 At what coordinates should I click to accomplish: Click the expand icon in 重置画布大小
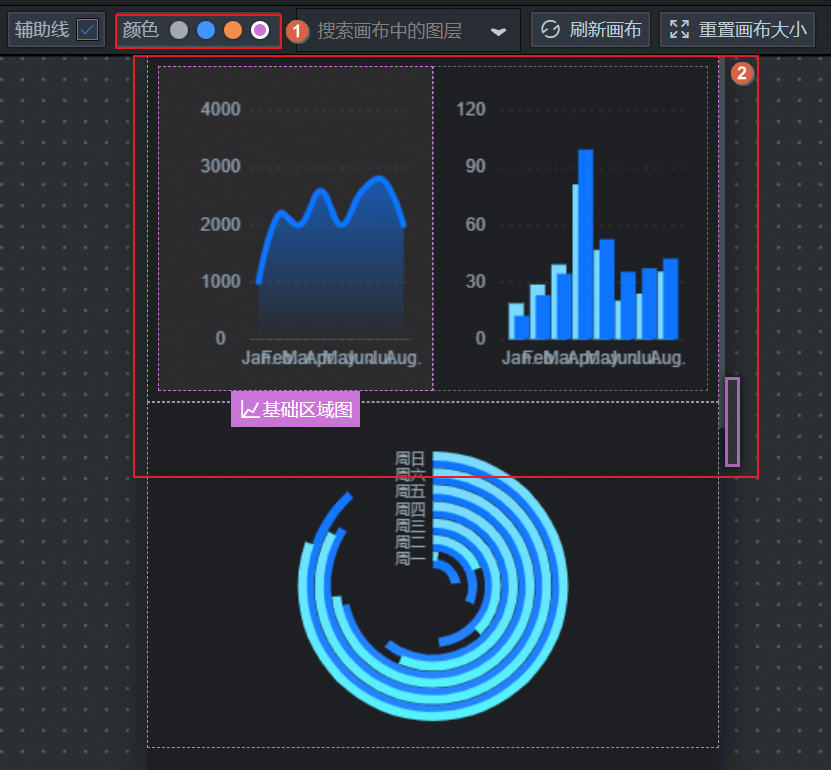tap(679, 29)
